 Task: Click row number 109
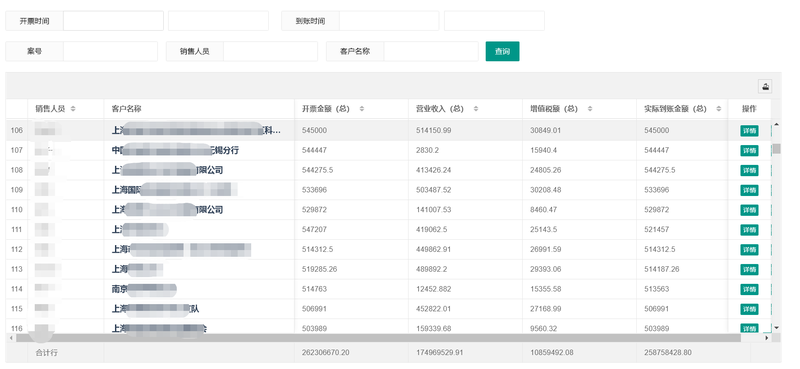[x=17, y=190]
